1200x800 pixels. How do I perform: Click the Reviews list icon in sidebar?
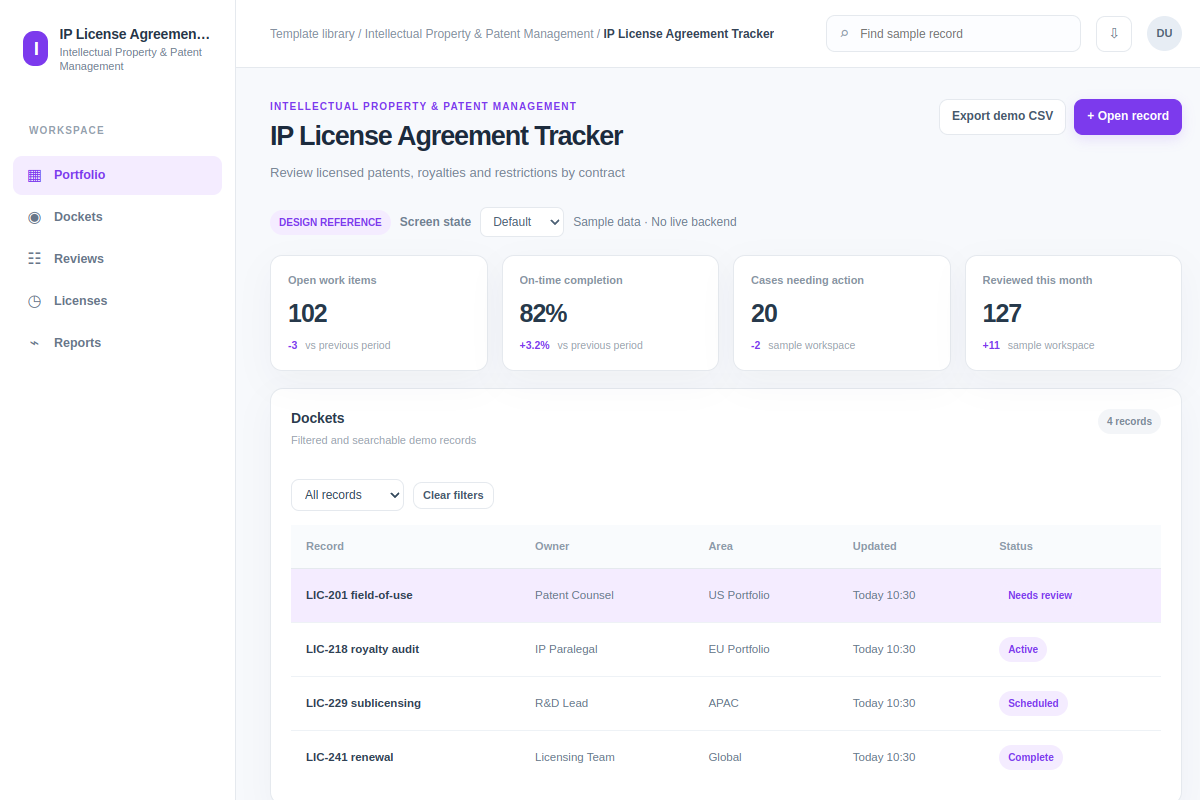pos(35,259)
